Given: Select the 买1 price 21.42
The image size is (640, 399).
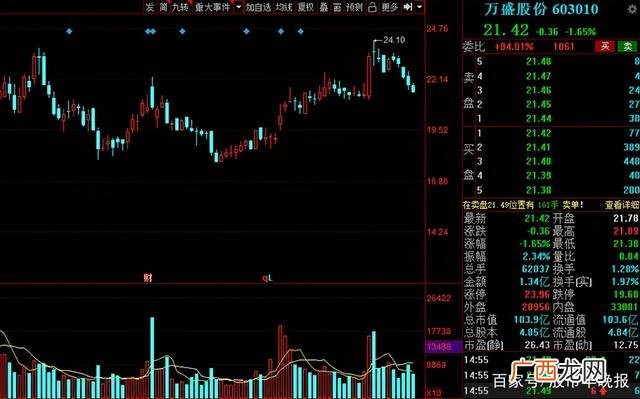Looking at the screenshot, I should 538,133.
